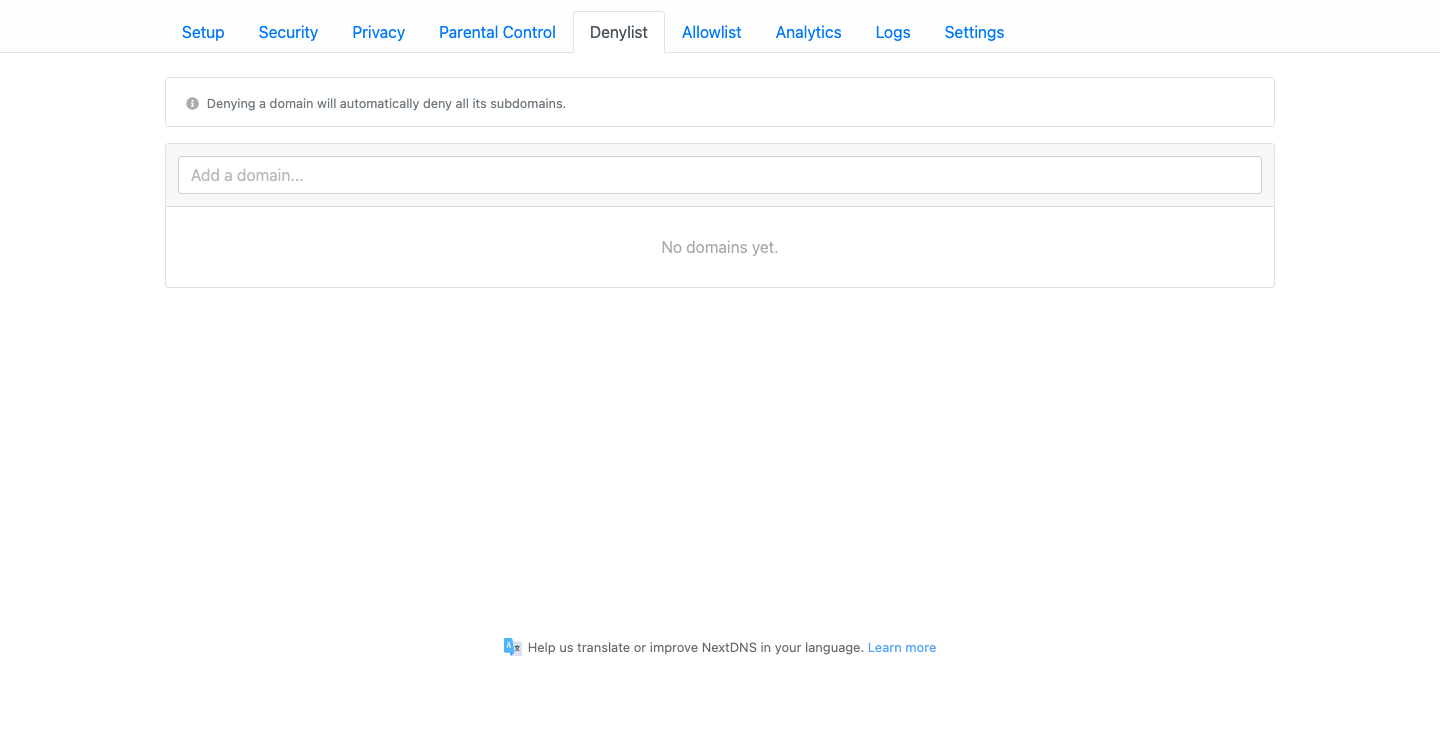View the Analytics tab
Screen dimensions: 1440x730
click(x=808, y=32)
